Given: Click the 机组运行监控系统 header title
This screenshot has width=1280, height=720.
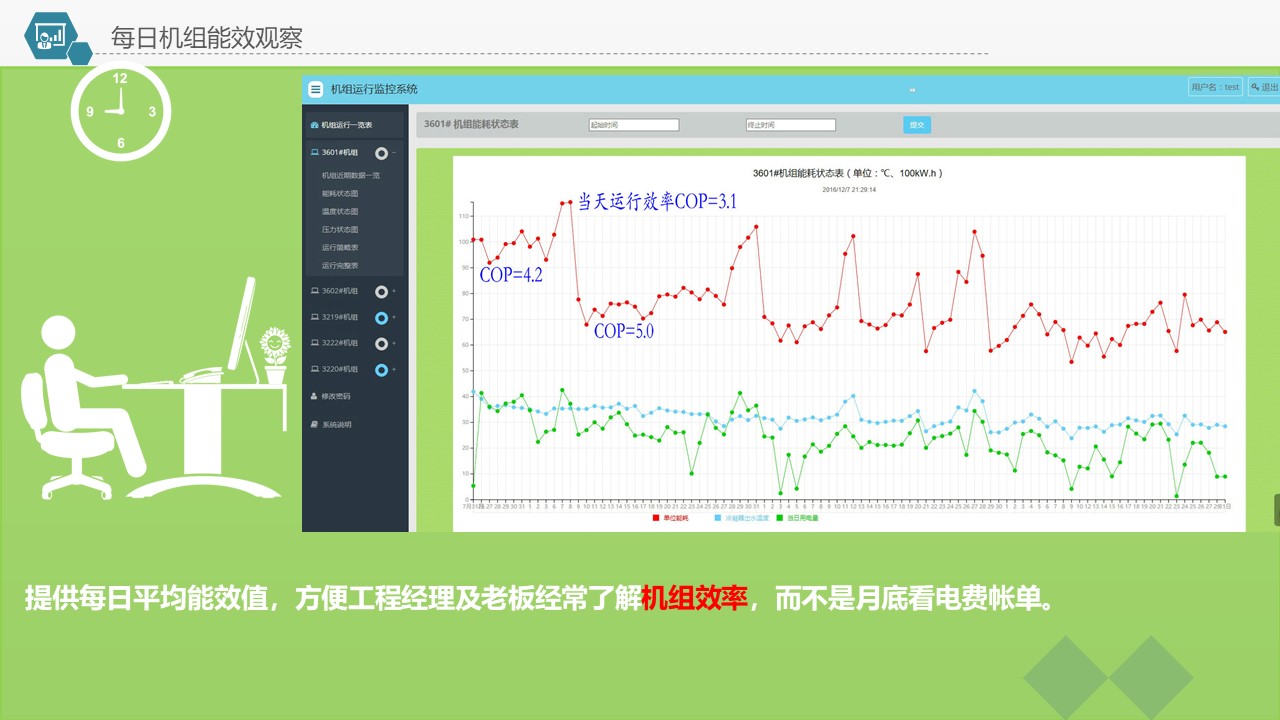Looking at the screenshot, I should coord(375,89).
